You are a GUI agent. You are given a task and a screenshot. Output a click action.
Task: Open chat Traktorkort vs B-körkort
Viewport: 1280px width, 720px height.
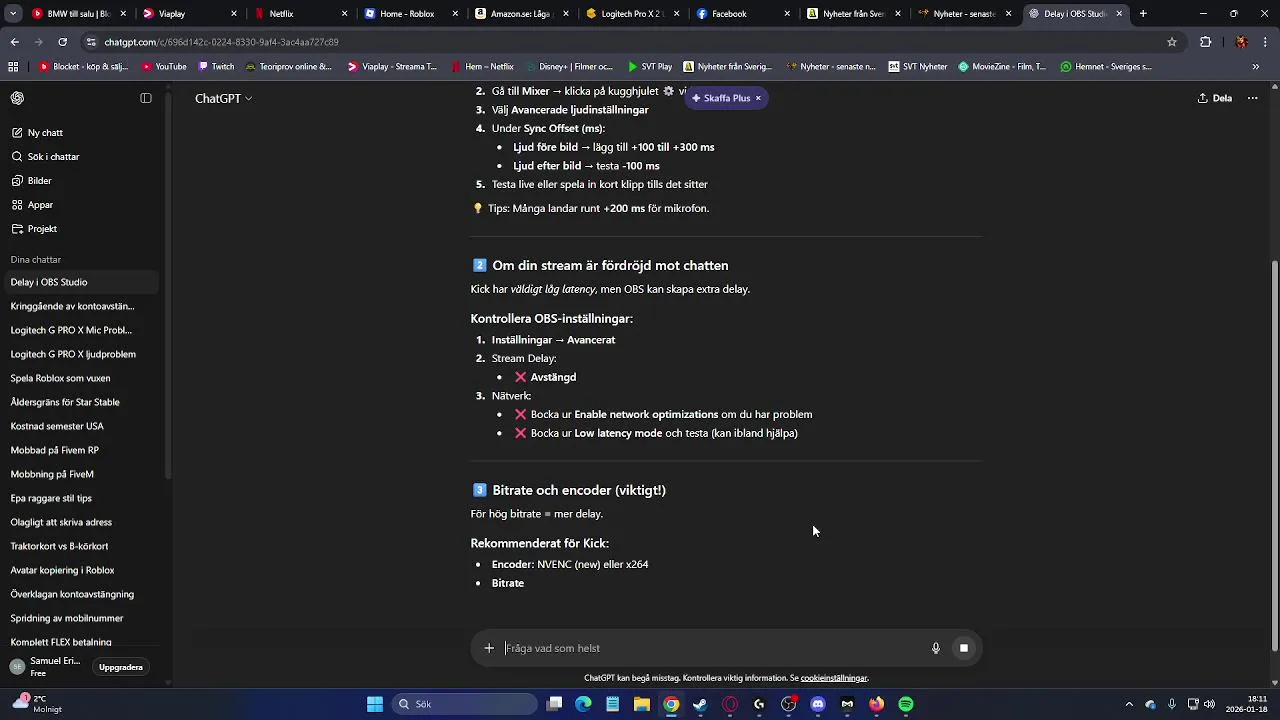point(80,546)
